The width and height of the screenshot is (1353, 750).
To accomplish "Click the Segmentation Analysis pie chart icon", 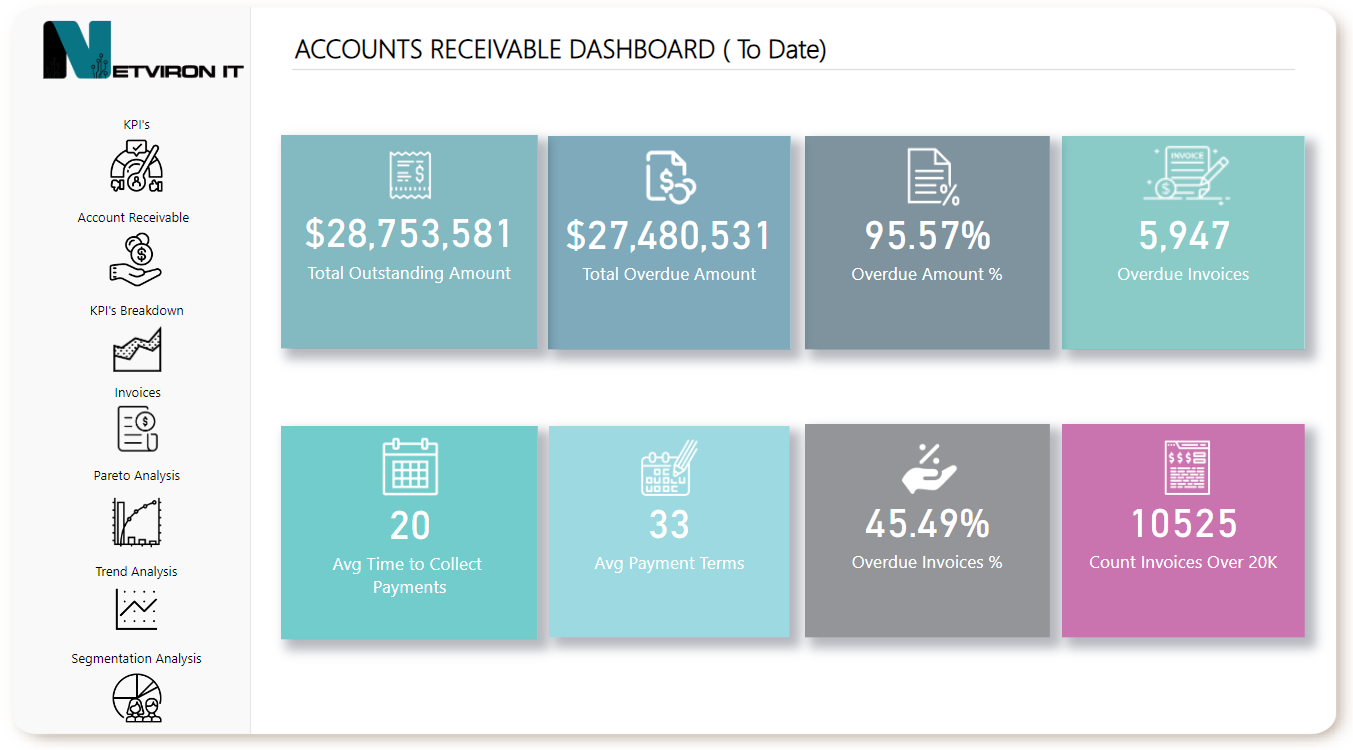I will pos(137,699).
